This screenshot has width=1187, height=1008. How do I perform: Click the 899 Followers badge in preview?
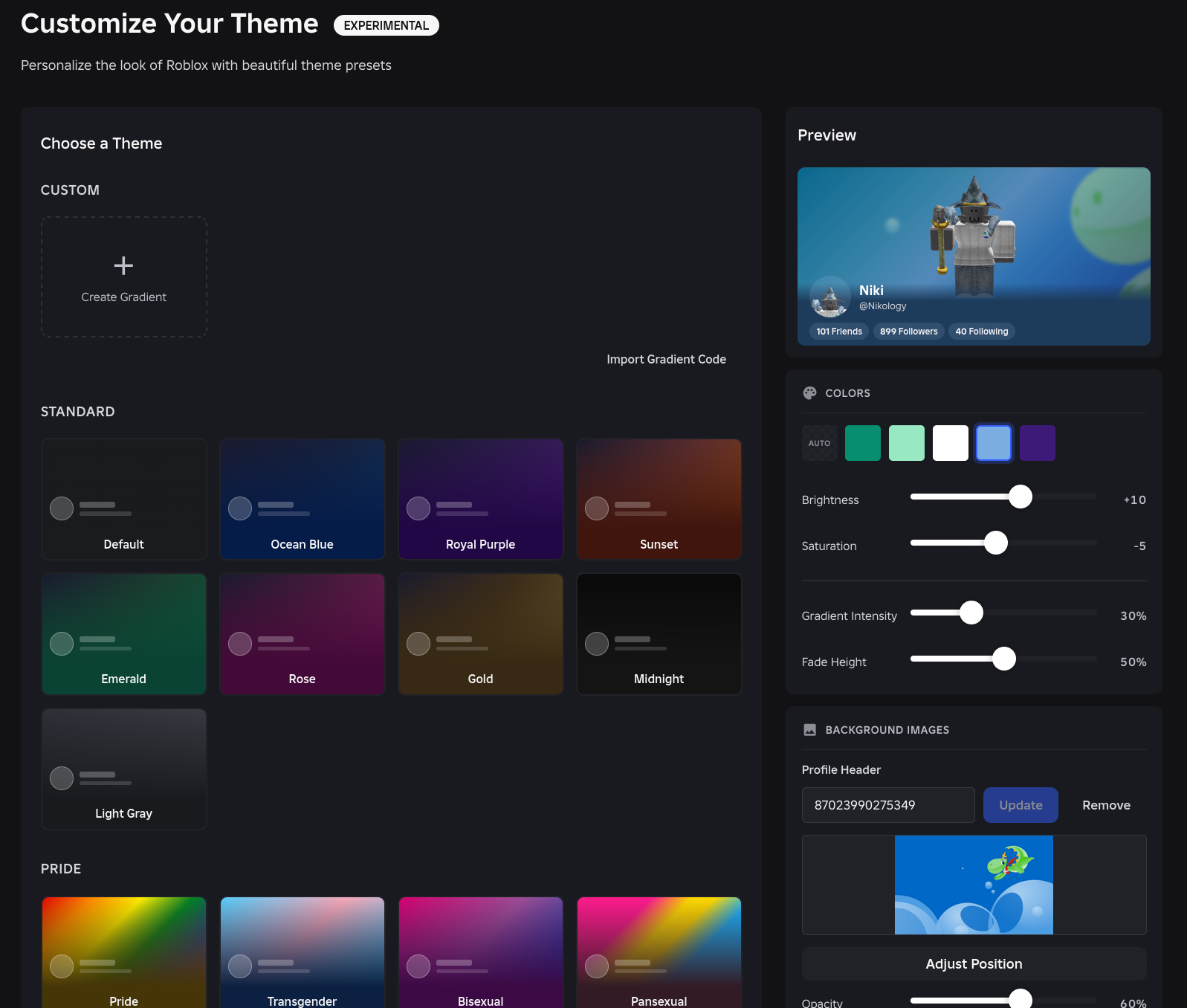909,332
